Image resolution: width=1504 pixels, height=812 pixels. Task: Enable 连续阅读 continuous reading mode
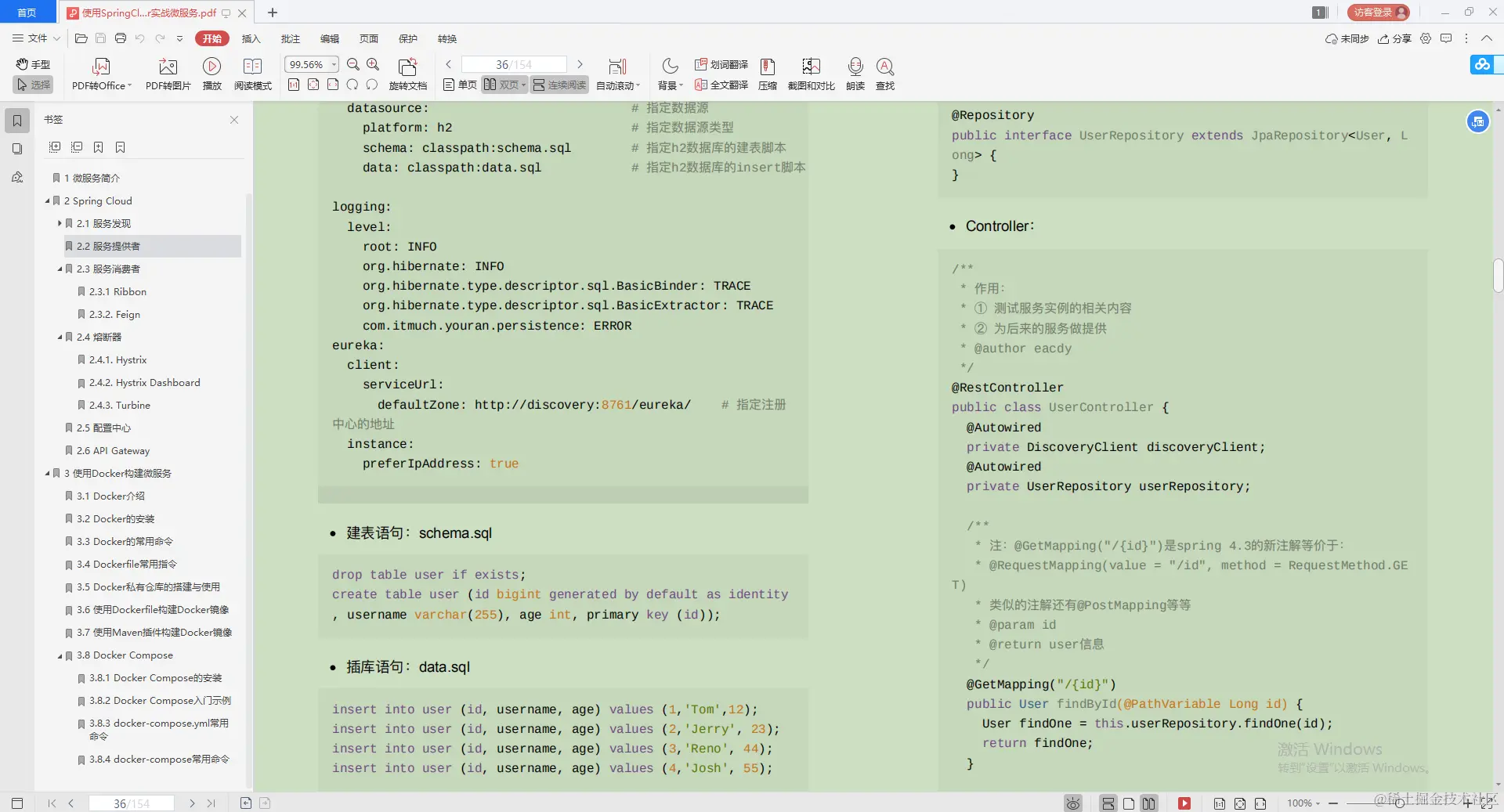coord(559,85)
